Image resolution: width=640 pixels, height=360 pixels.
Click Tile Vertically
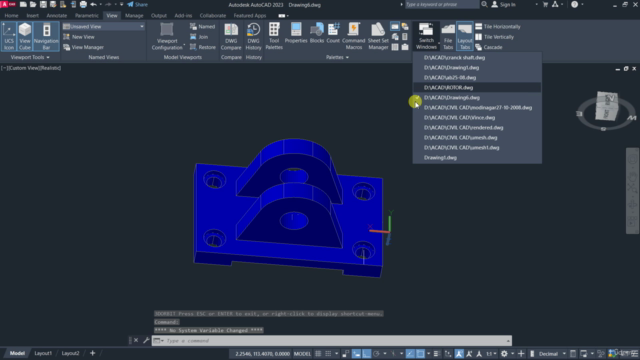494,37
